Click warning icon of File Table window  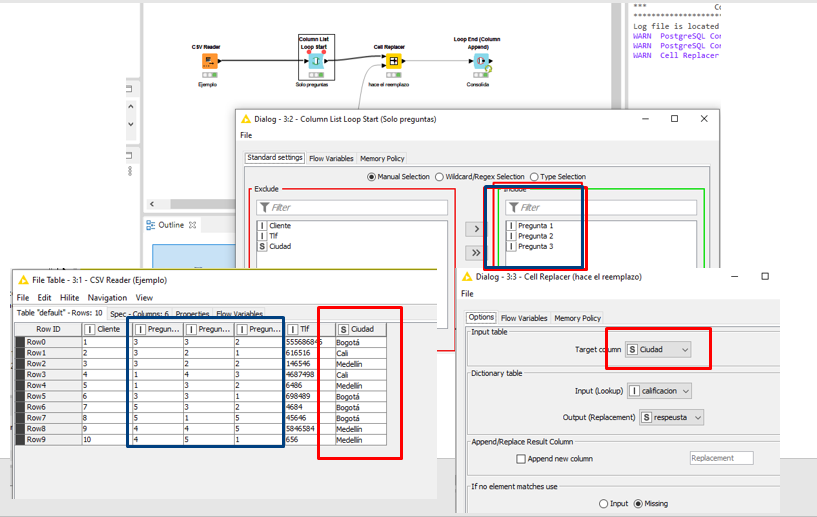tap(23, 280)
